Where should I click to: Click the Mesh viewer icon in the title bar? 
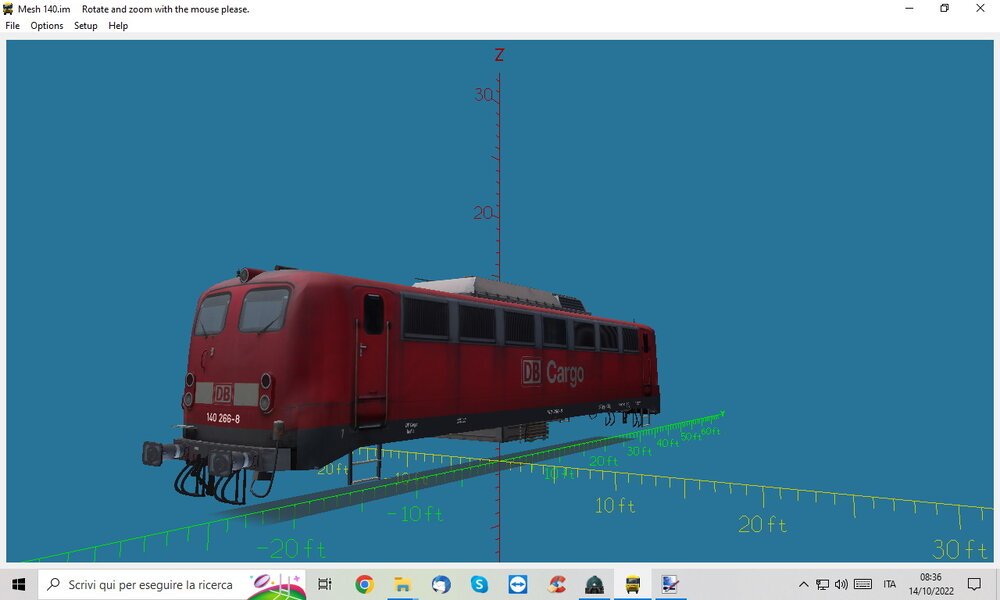click(8, 9)
